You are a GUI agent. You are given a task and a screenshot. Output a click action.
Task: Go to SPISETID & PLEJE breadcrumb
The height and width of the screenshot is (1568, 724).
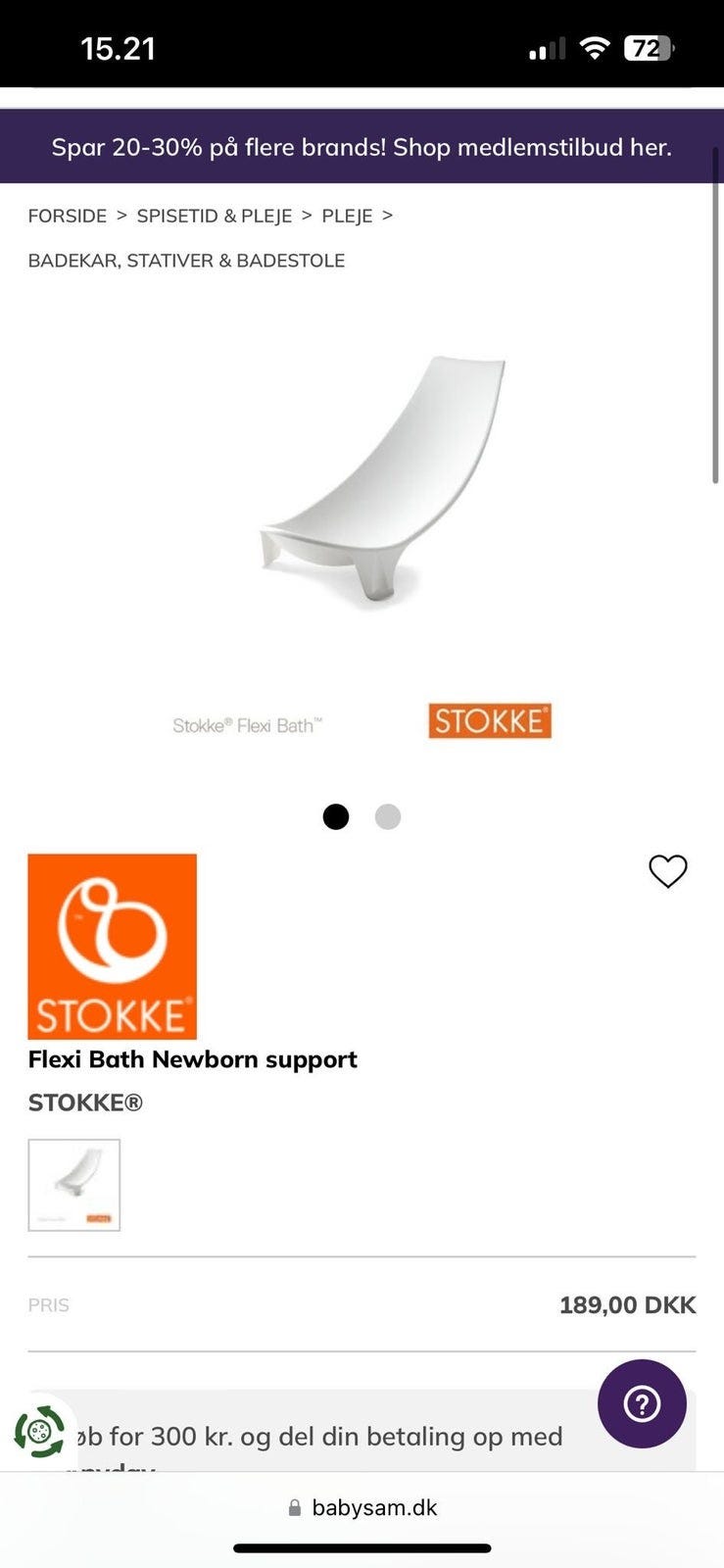(x=215, y=216)
